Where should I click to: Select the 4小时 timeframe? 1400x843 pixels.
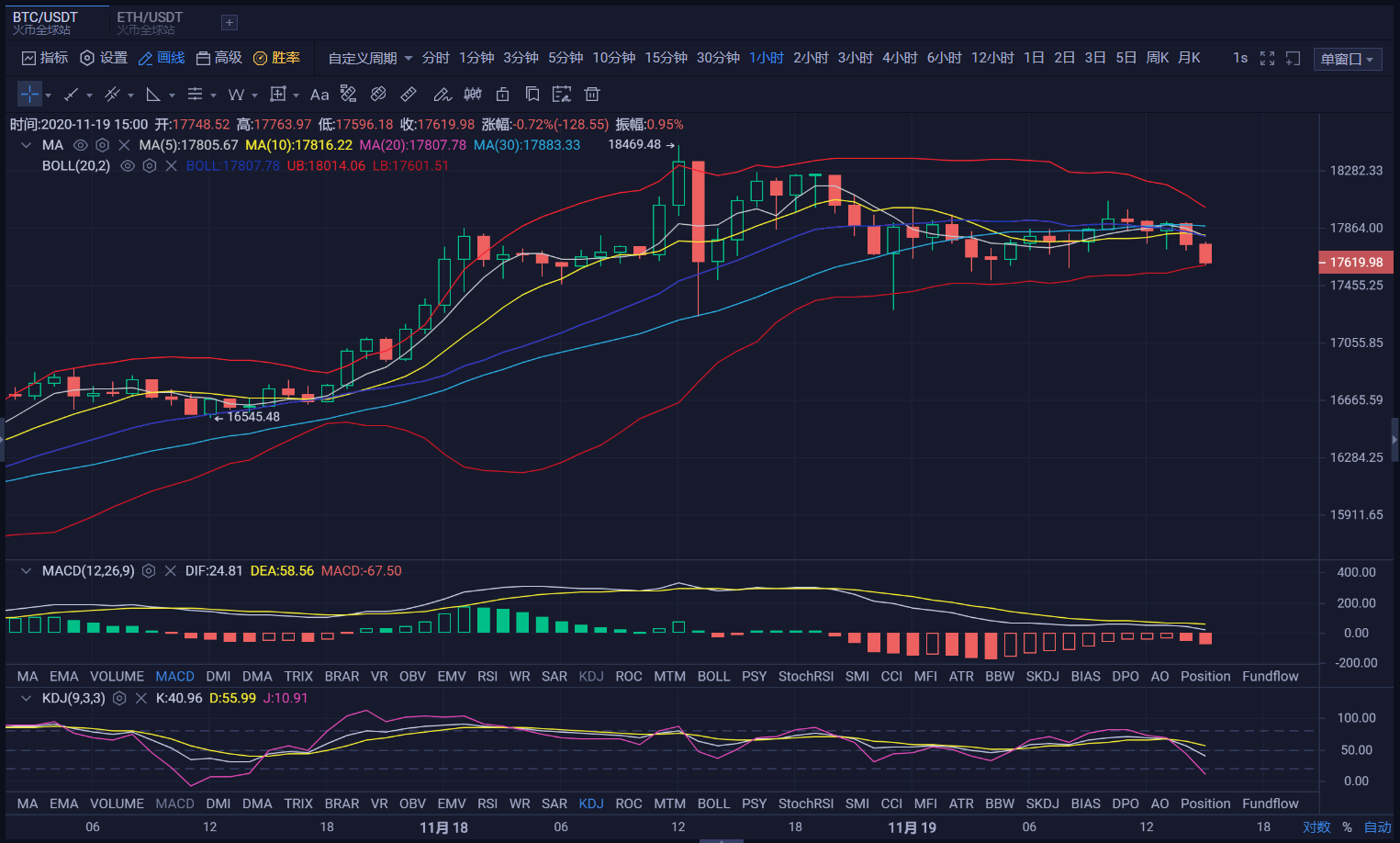pos(900,58)
